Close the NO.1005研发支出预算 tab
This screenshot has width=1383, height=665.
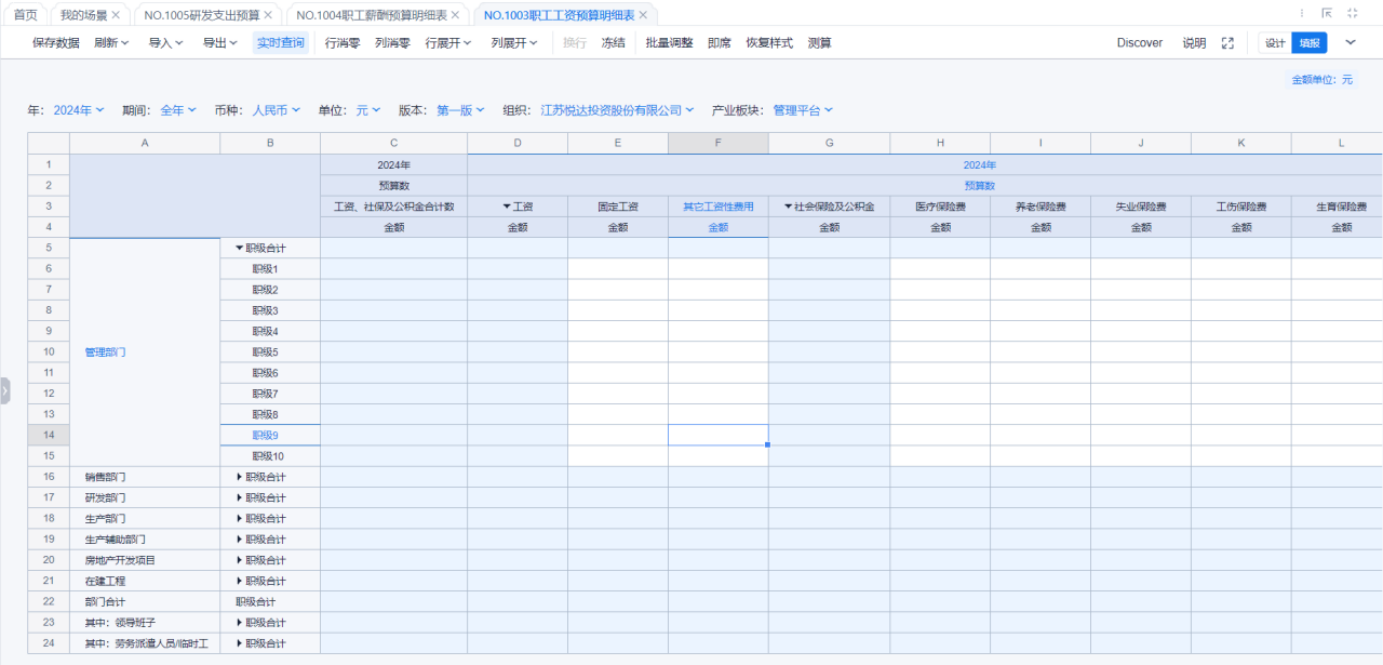(268, 15)
